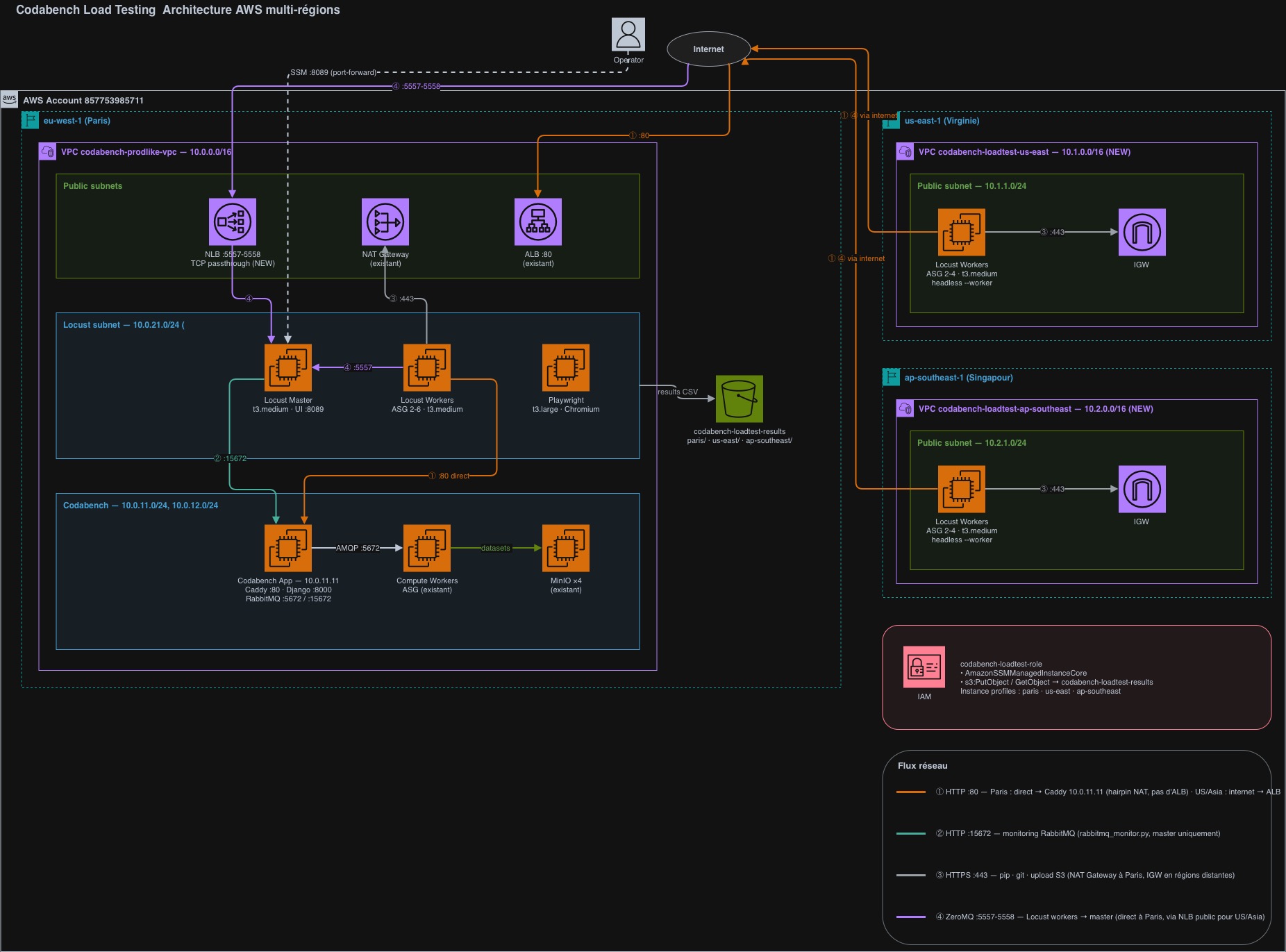Viewport: 1286px width, 952px height.
Task: Click the "Flux réseau" legend heading
Action: click(923, 766)
